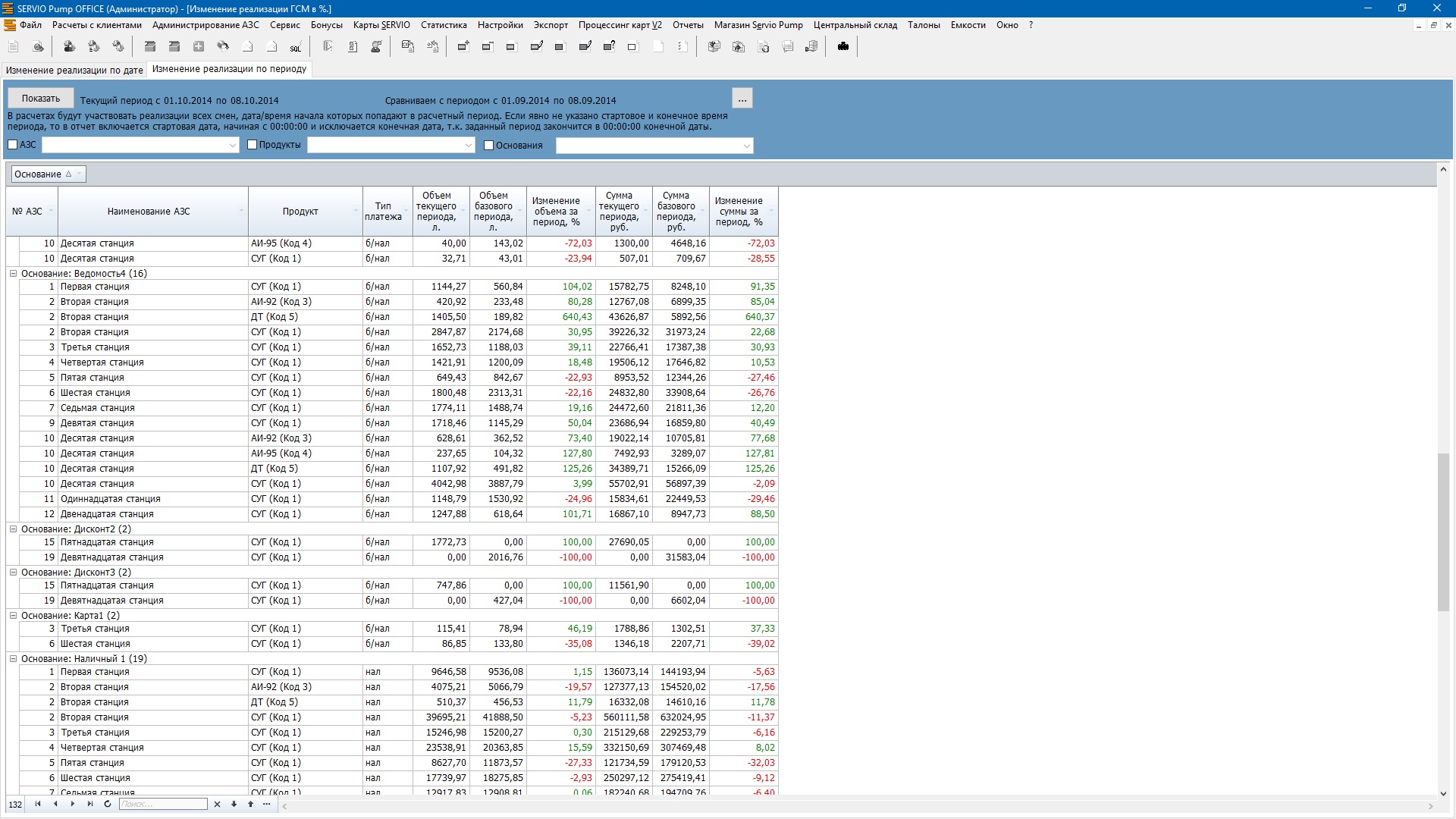Enable the Продукты filter checkbox
The height and width of the screenshot is (819, 1456).
point(253,145)
